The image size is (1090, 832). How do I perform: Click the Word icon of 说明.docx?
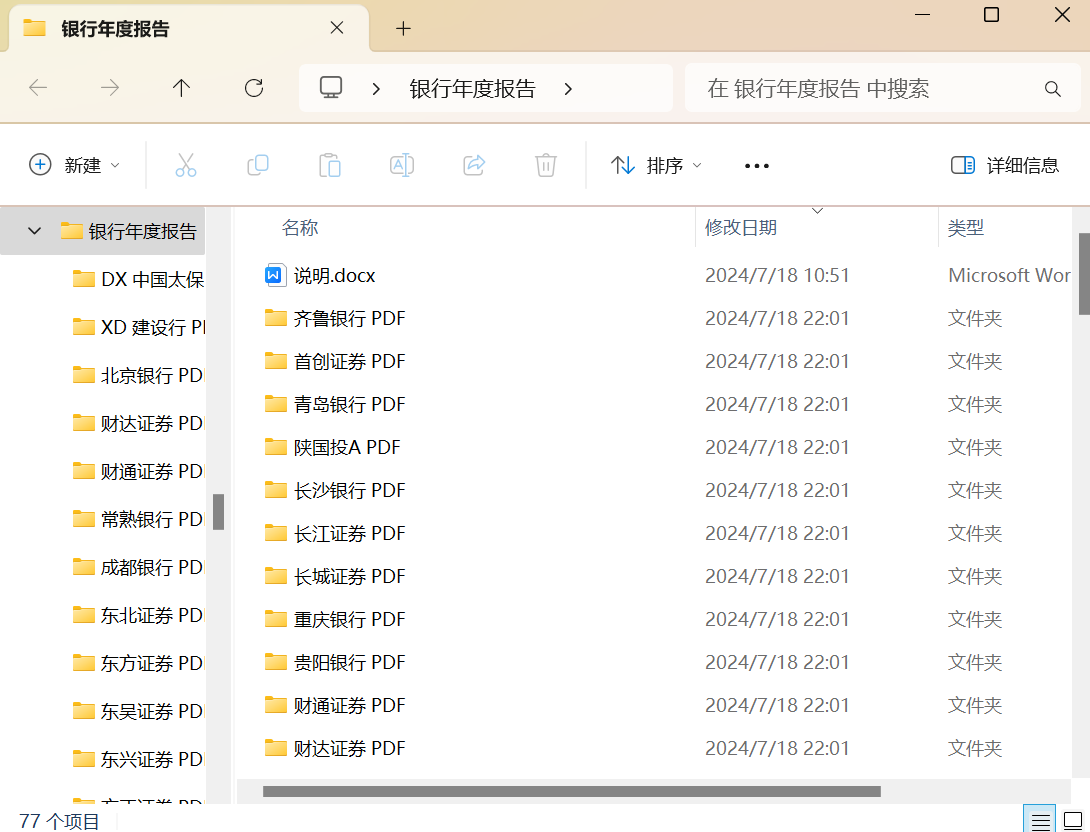pyautogui.click(x=275, y=275)
